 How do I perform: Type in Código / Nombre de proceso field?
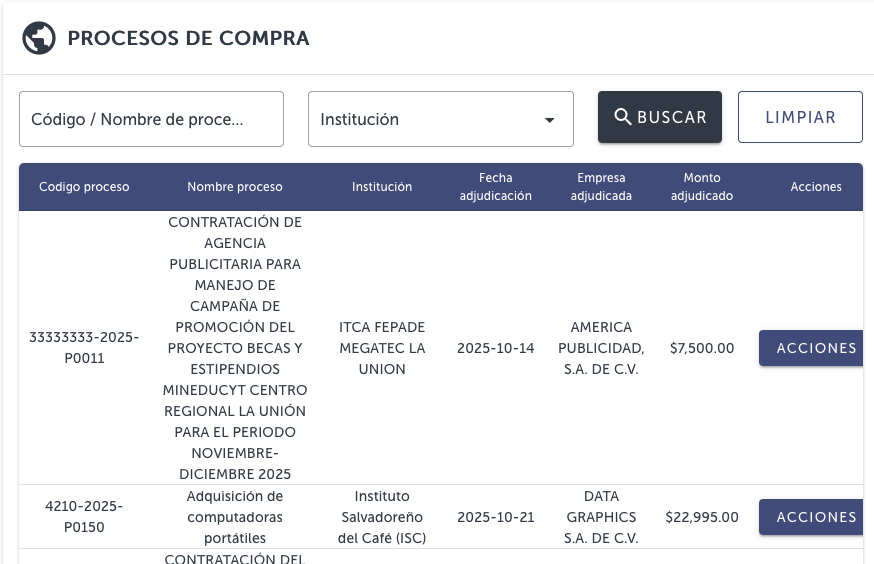coord(151,119)
